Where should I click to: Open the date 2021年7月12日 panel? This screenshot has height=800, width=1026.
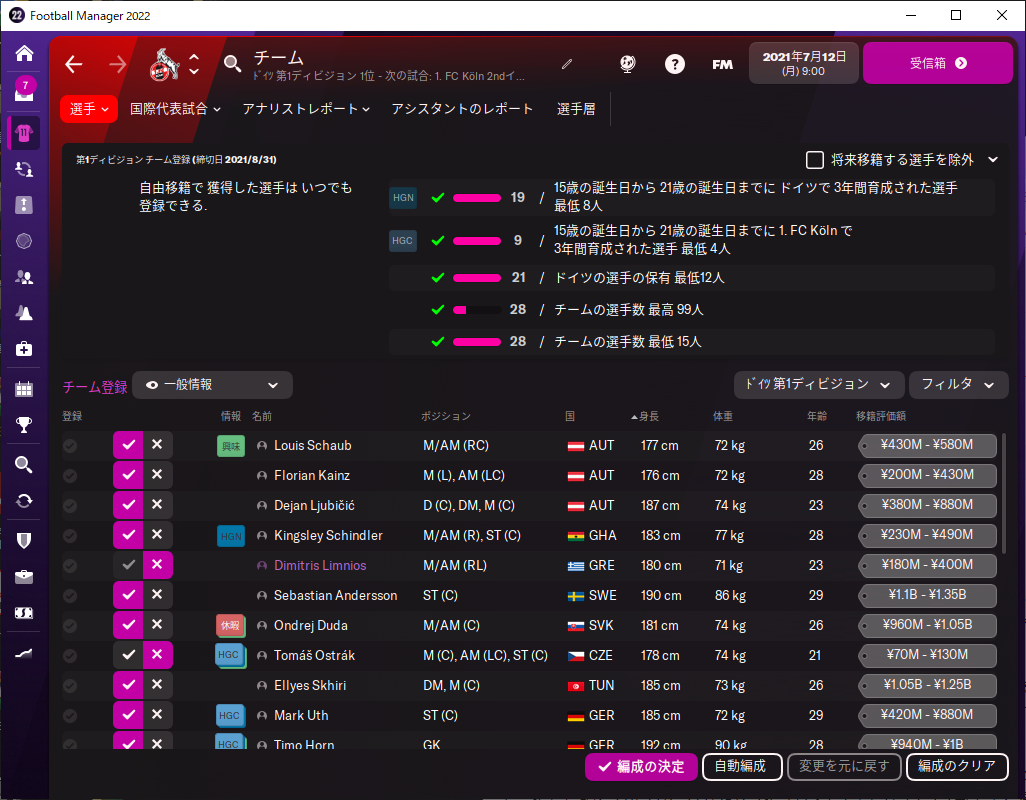(x=804, y=63)
